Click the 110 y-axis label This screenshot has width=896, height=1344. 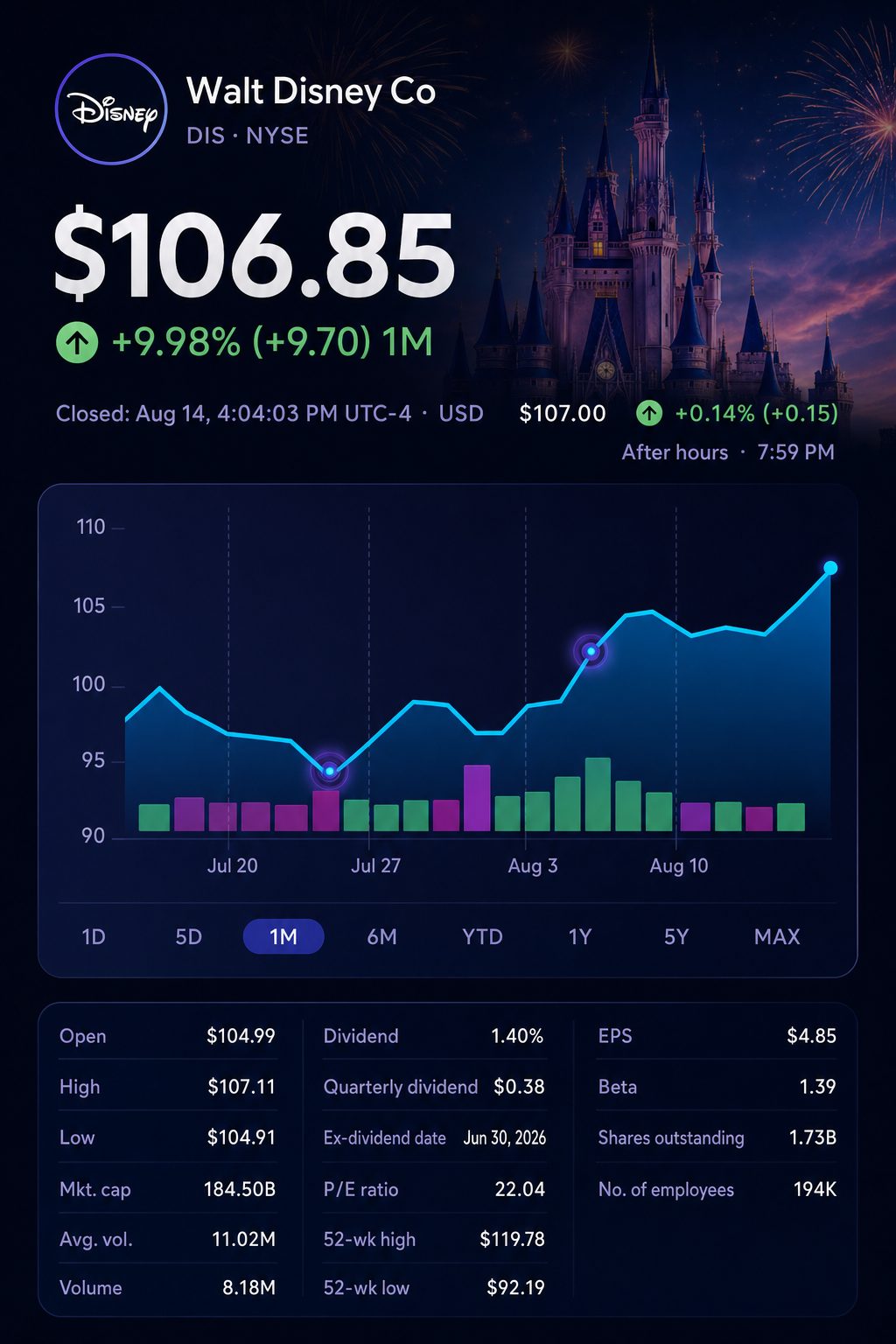[x=91, y=527]
